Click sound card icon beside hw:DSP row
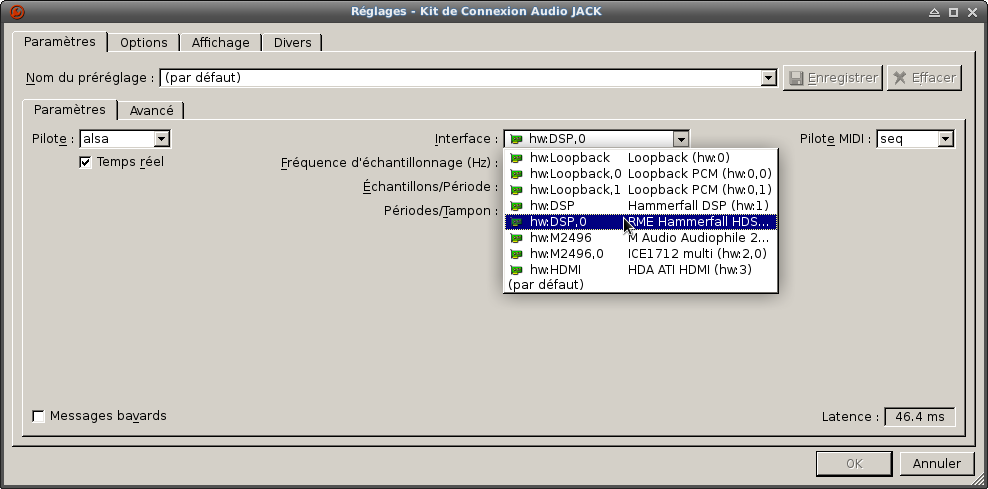988x489 pixels. [517, 205]
